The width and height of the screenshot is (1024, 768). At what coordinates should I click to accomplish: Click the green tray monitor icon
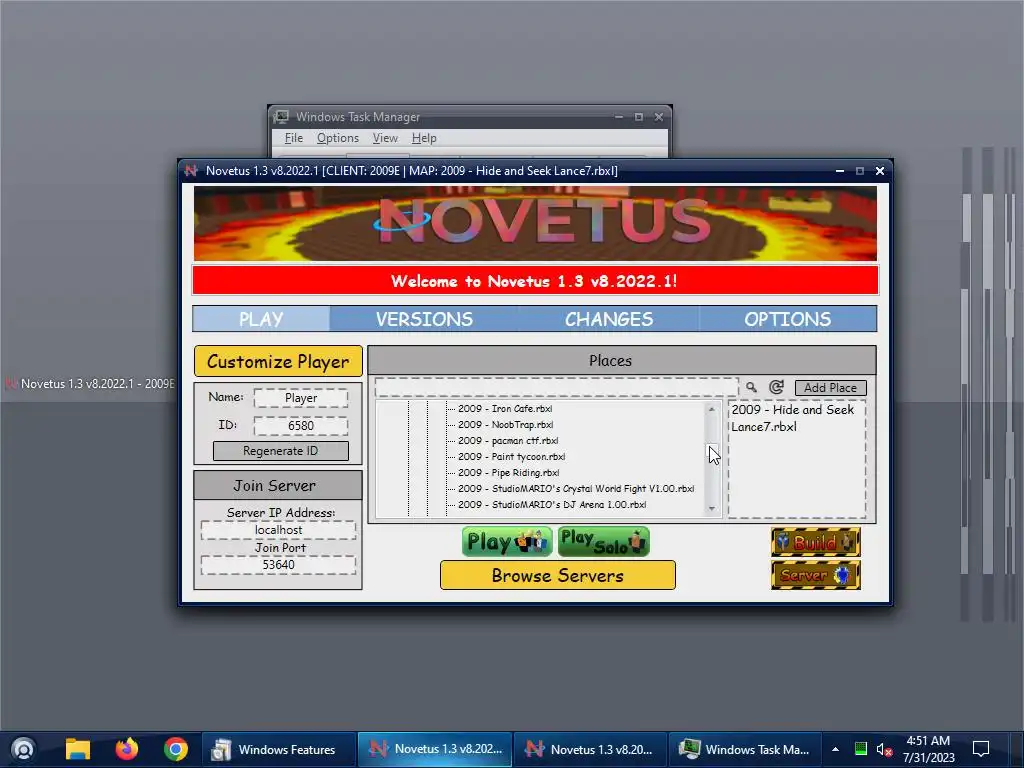[x=861, y=749]
